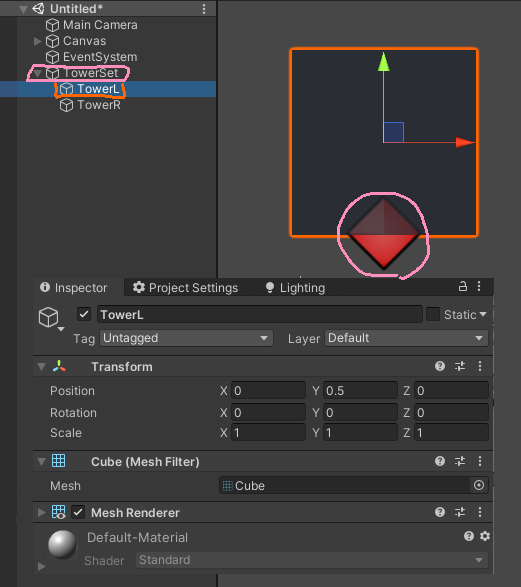Select the Canvas object
521x587 pixels.
coord(84,41)
